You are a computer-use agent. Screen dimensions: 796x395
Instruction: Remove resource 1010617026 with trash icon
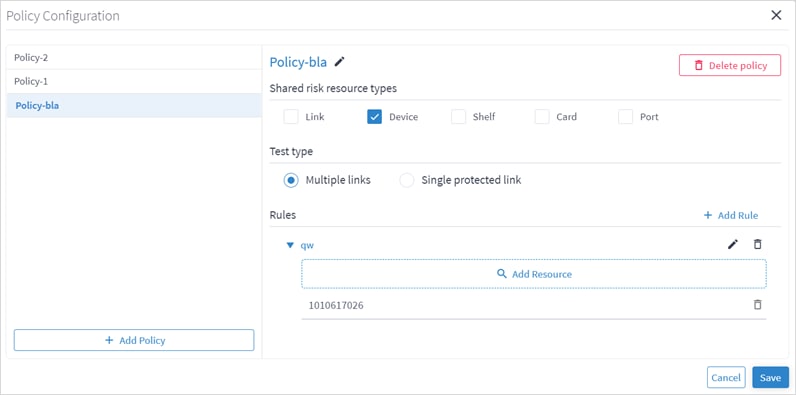tap(757, 305)
